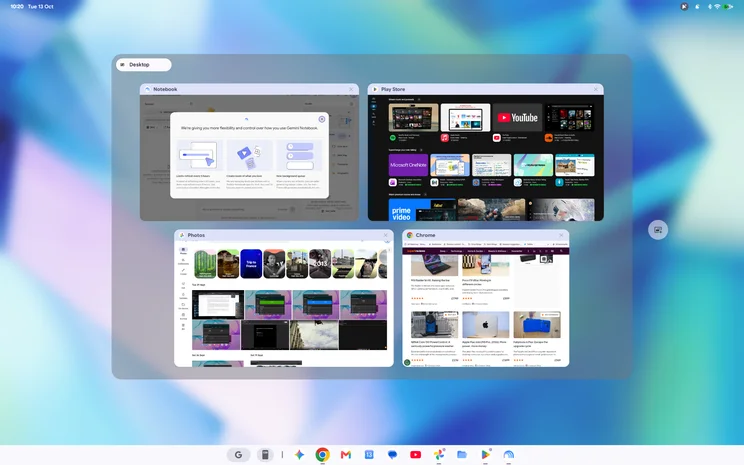Select the Desktop chip label

(144, 65)
